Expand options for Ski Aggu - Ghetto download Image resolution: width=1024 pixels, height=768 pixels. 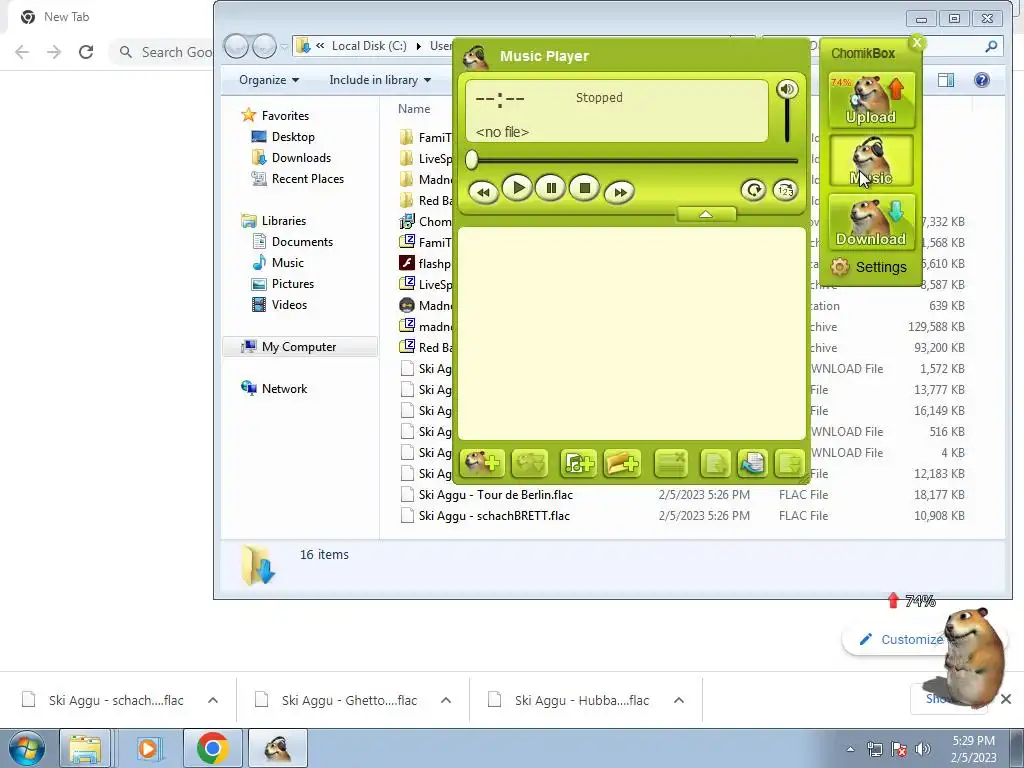pyautogui.click(x=446, y=700)
